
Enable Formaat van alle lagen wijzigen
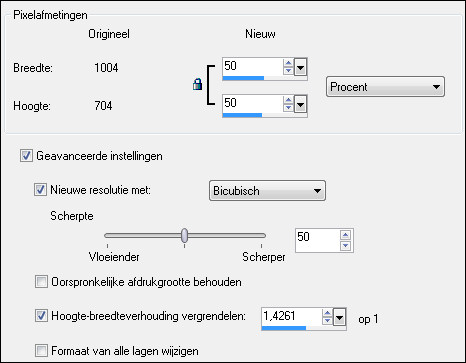[41, 351]
